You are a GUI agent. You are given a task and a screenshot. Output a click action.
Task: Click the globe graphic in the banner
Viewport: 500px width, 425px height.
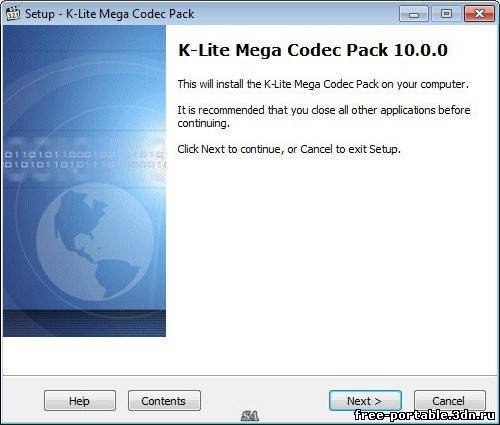(x=95, y=243)
